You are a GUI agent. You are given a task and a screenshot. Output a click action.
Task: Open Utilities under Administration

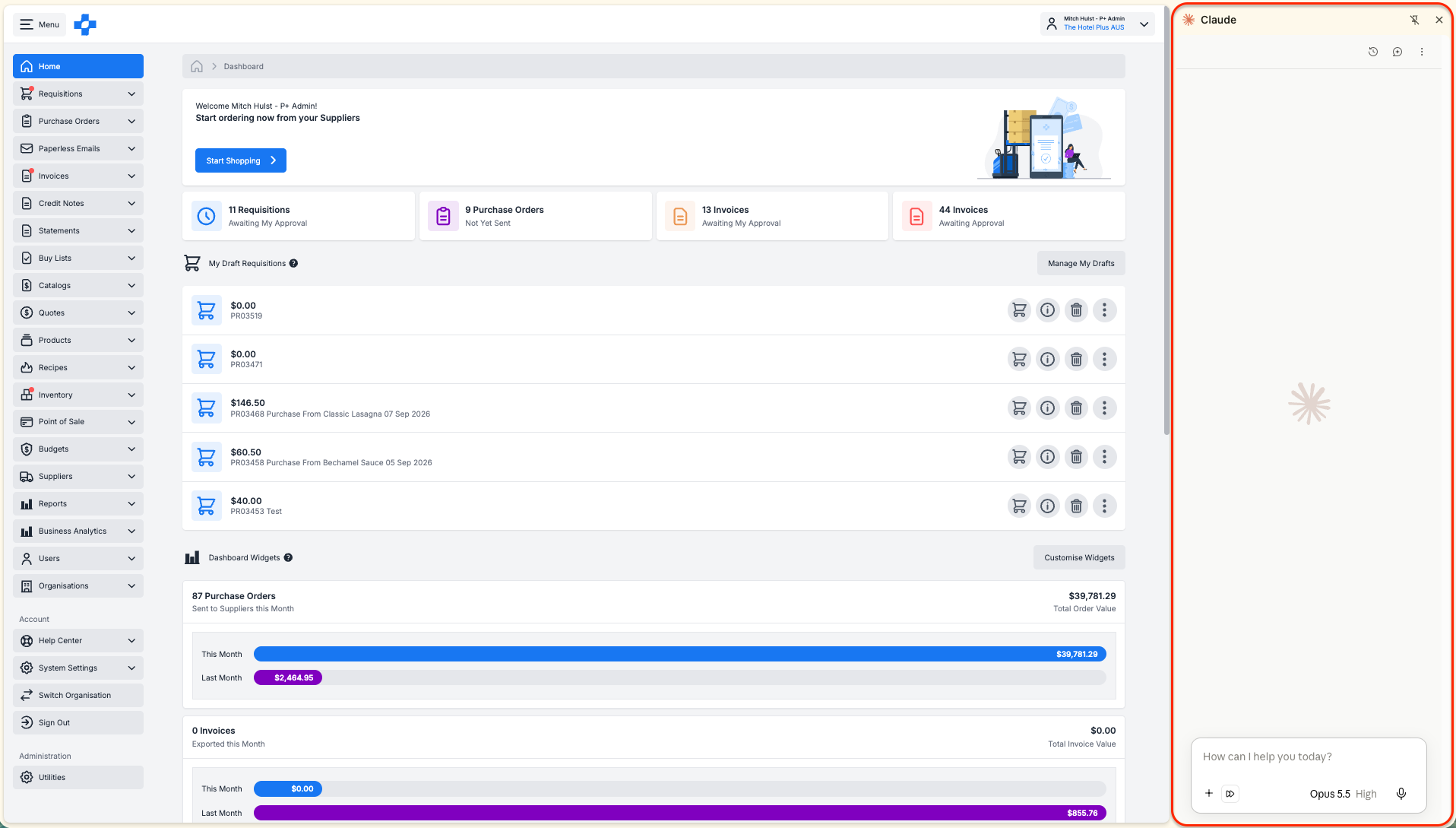point(78,777)
